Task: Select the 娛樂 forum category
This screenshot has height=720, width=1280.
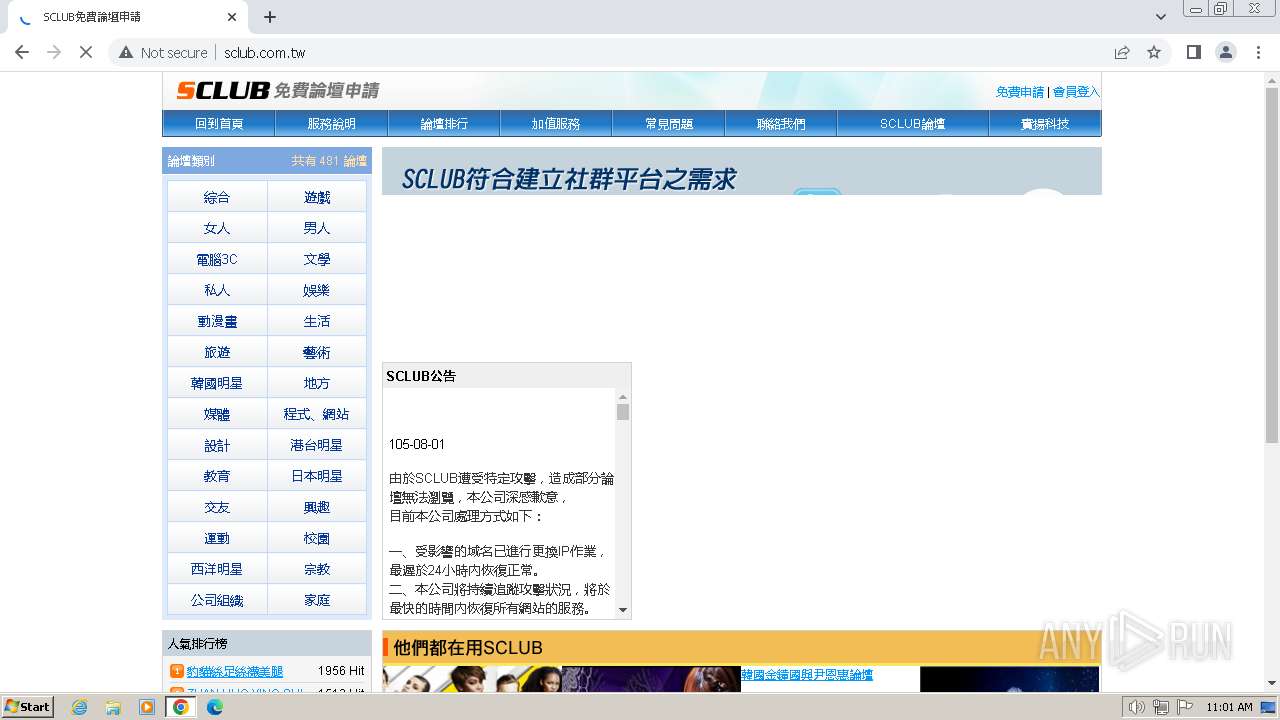Action: pyautogui.click(x=317, y=291)
